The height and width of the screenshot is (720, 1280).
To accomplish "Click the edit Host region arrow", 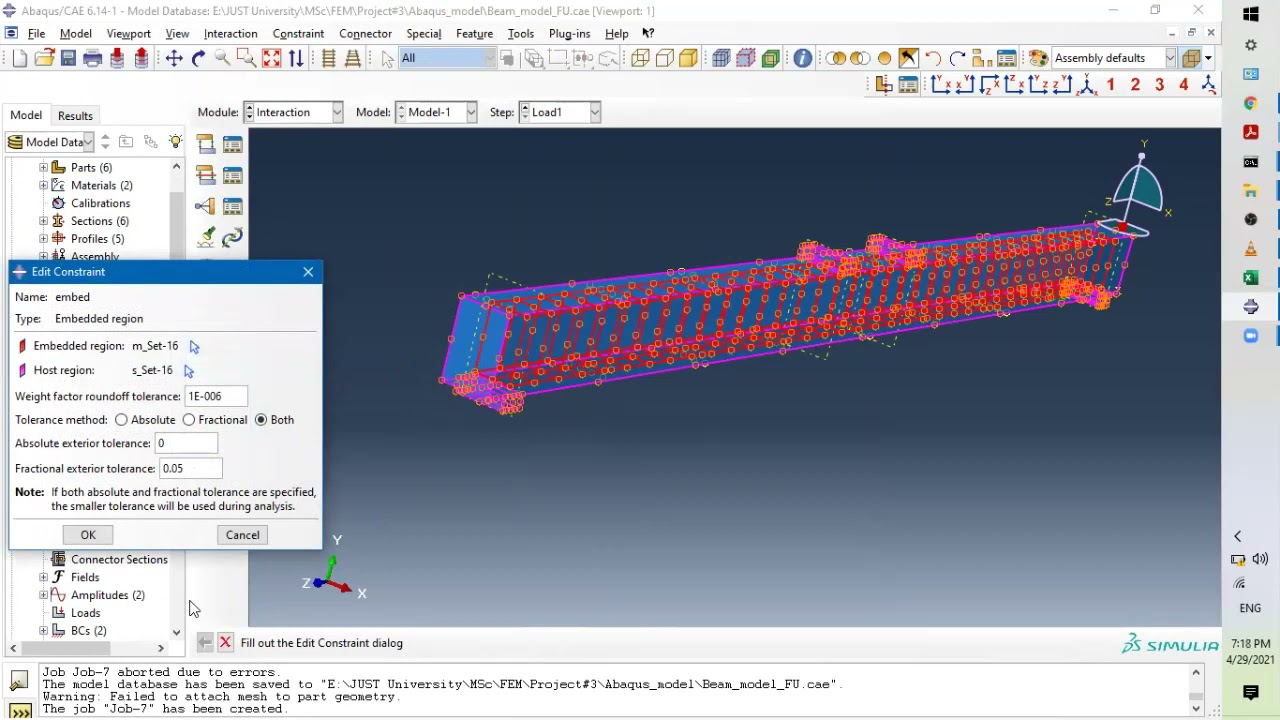I will point(188,370).
